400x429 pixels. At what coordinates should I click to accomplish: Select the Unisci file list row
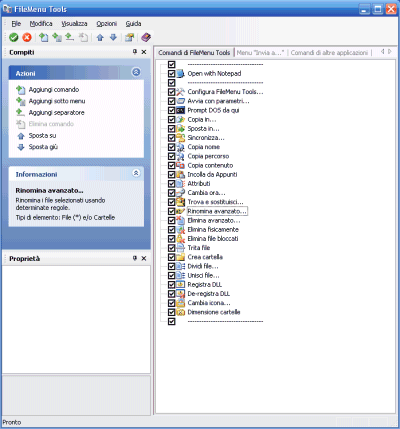click(203, 275)
